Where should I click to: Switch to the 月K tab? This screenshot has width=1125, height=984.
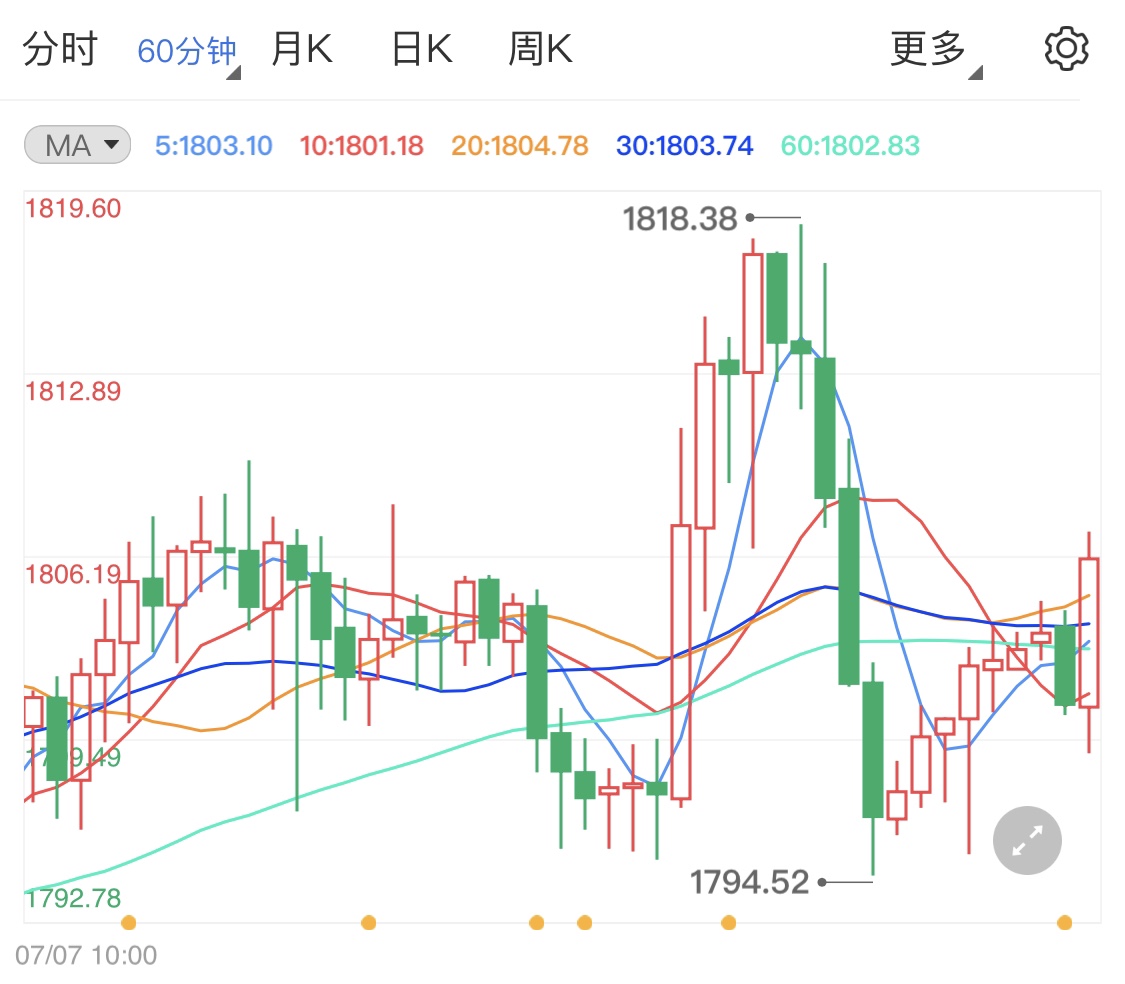click(x=302, y=50)
